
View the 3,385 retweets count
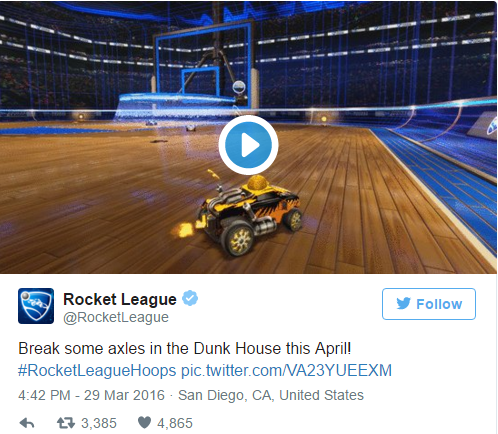coord(99,423)
